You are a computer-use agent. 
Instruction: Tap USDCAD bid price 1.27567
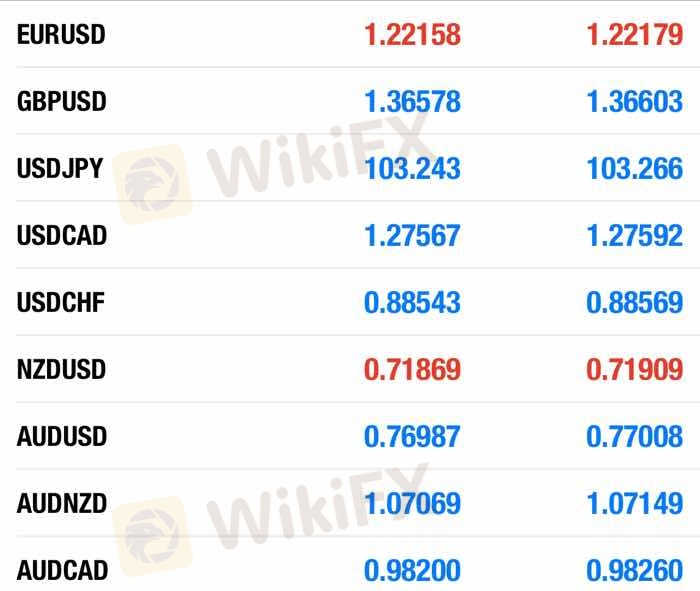coord(412,236)
